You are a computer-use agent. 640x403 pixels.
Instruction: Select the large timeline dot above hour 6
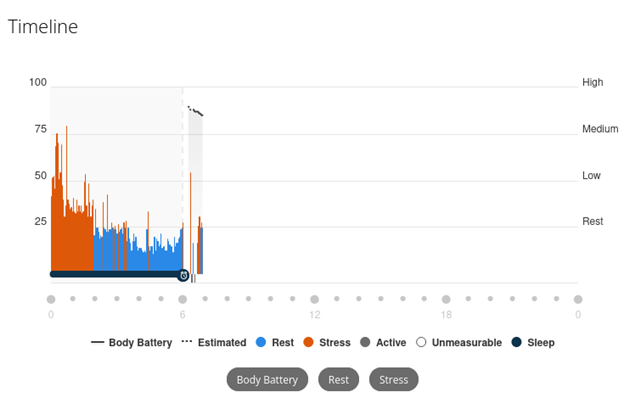point(182,299)
